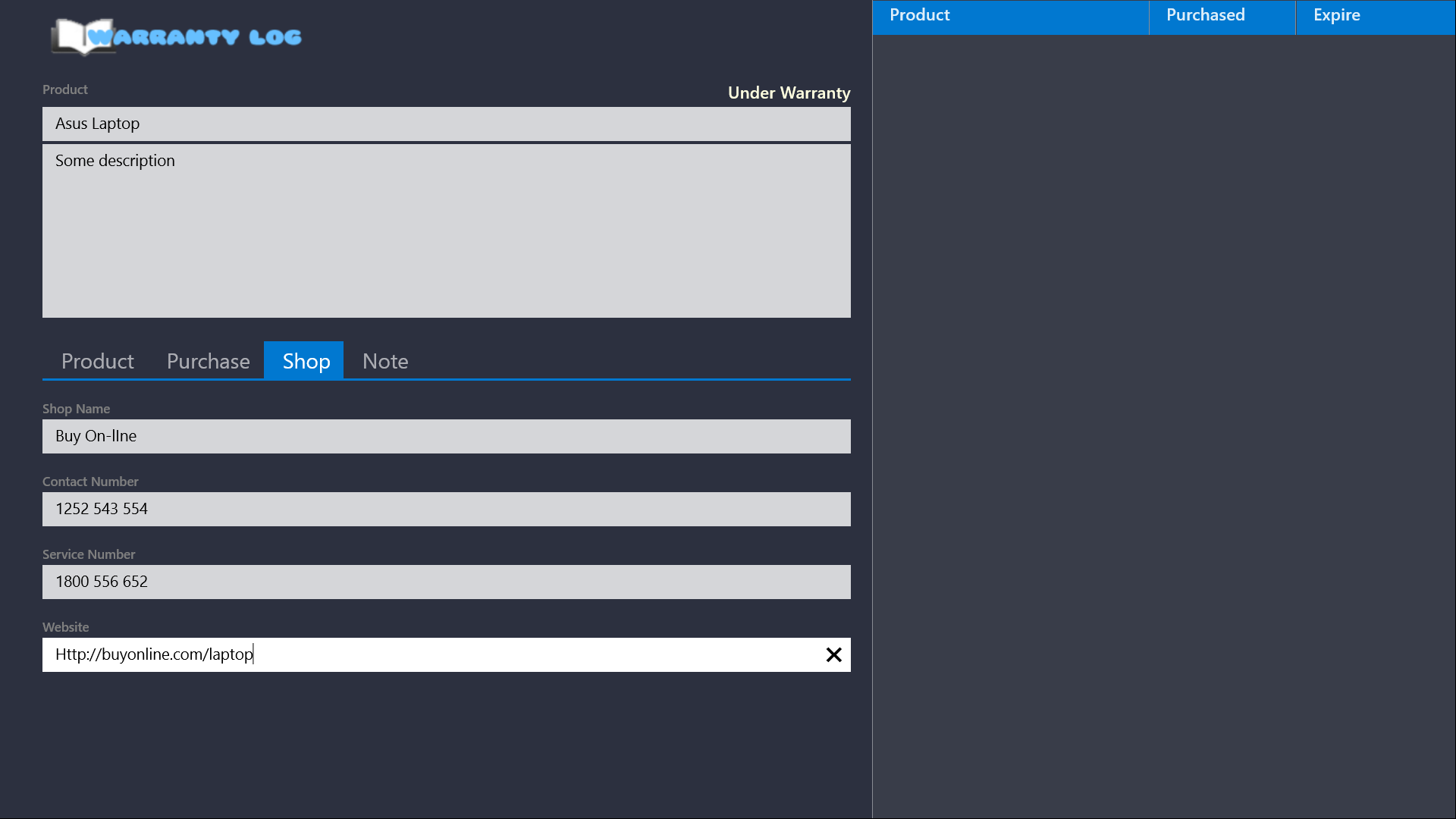Open the Purchase tab
Image resolution: width=1456 pixels, height=819 pixels.
tap(208, 361)
